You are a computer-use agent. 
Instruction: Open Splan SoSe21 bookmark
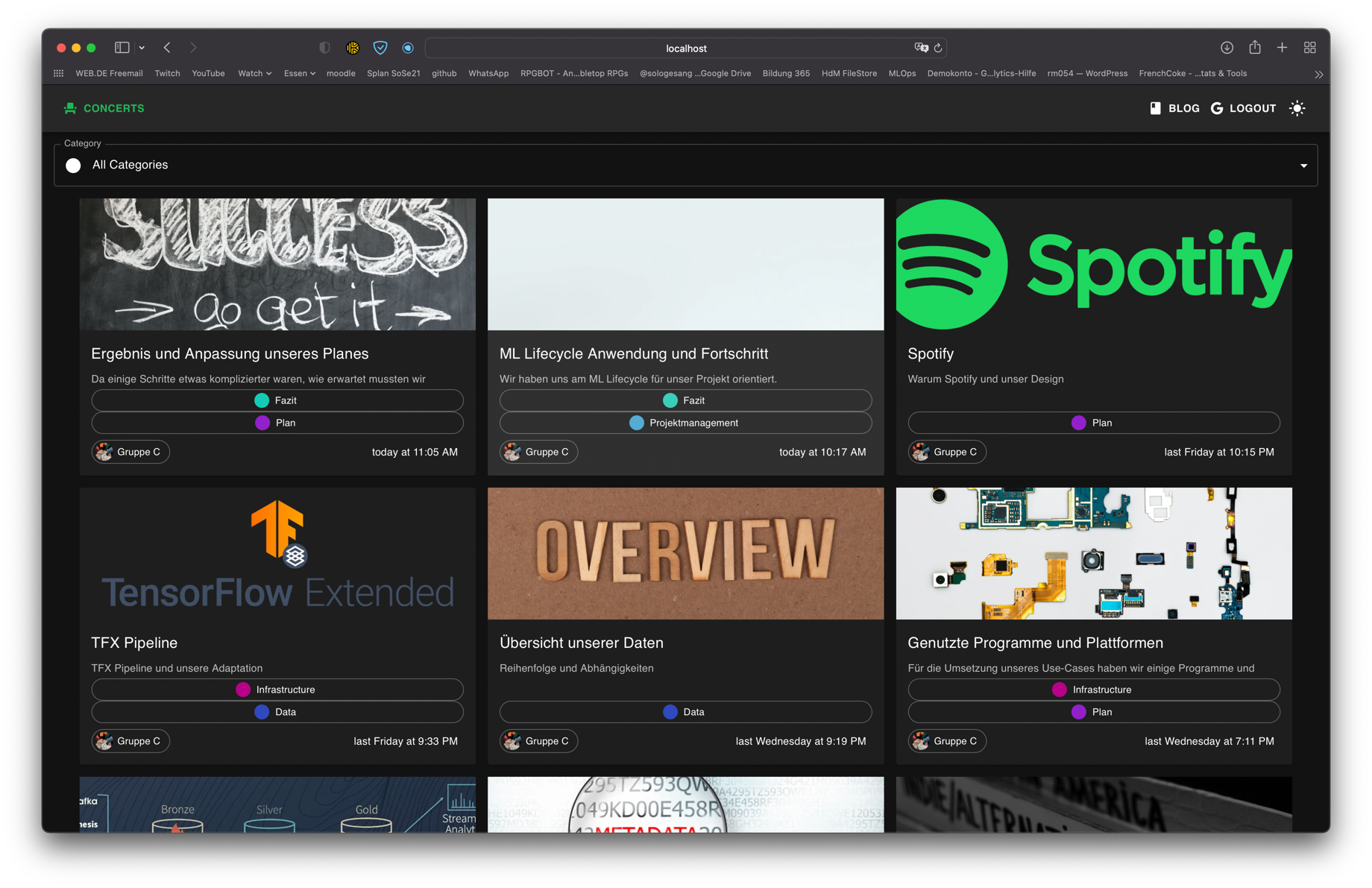coord(394,73)
